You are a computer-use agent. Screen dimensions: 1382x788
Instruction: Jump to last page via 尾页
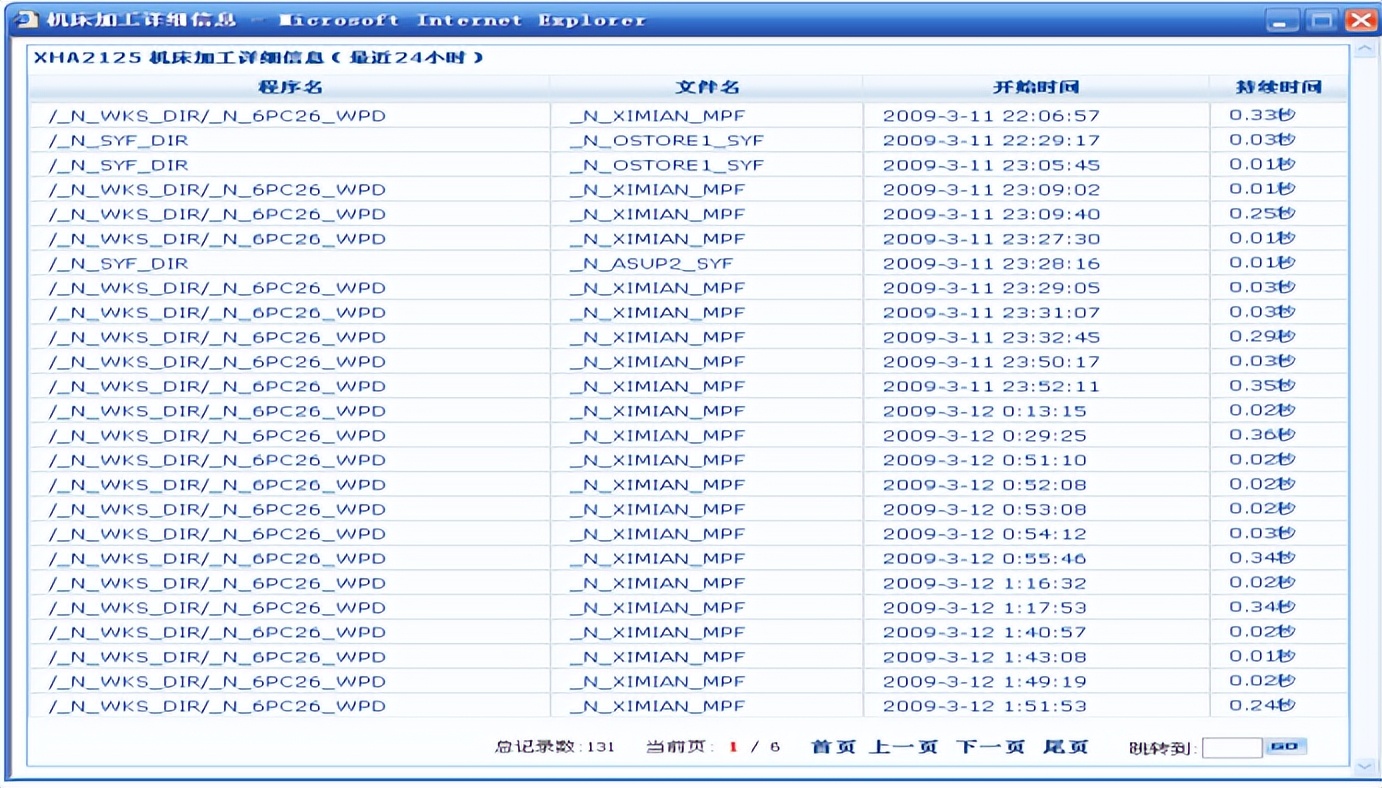(1065, 747)
